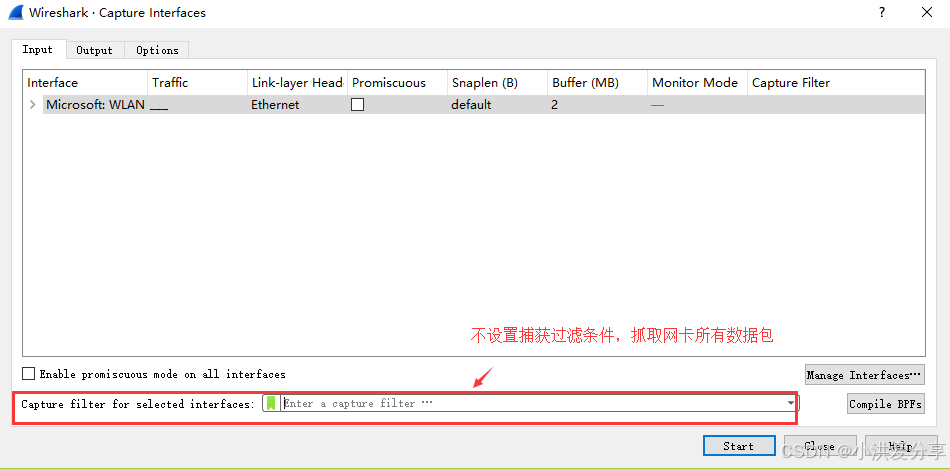Enable promiscuous mode on all interfaces checkbox
Viewport: 950px width, 469px height.
pos(28,374)
